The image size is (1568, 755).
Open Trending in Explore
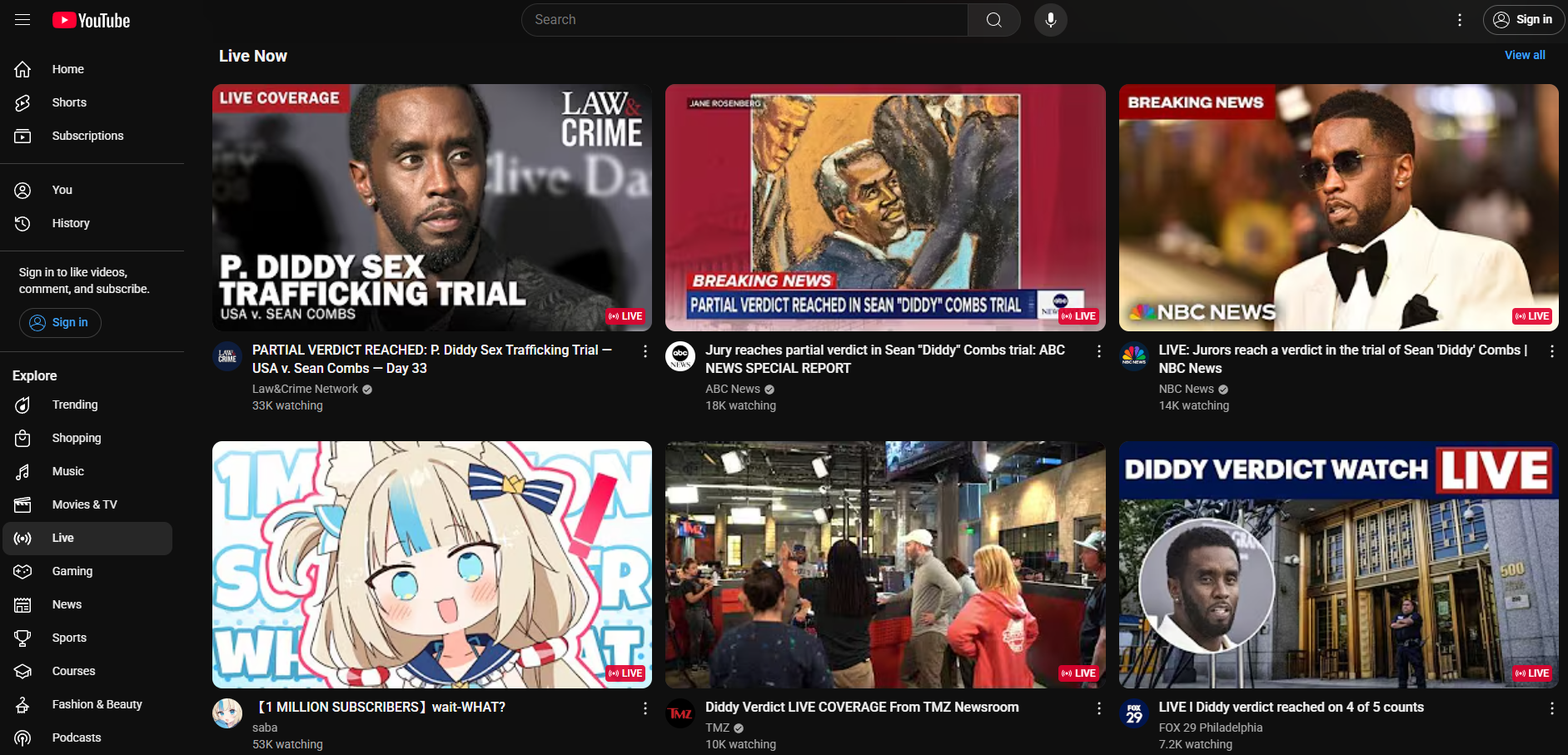[x=87, y=405]
